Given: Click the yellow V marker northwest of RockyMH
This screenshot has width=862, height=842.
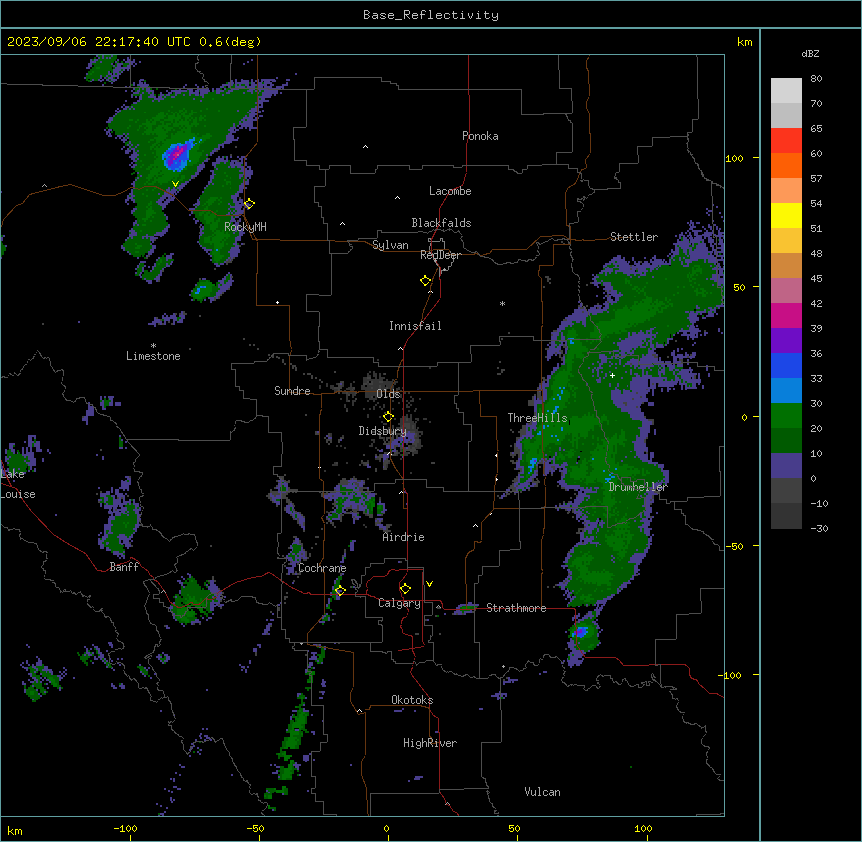Looking at the screenshot, I should 175,184.
